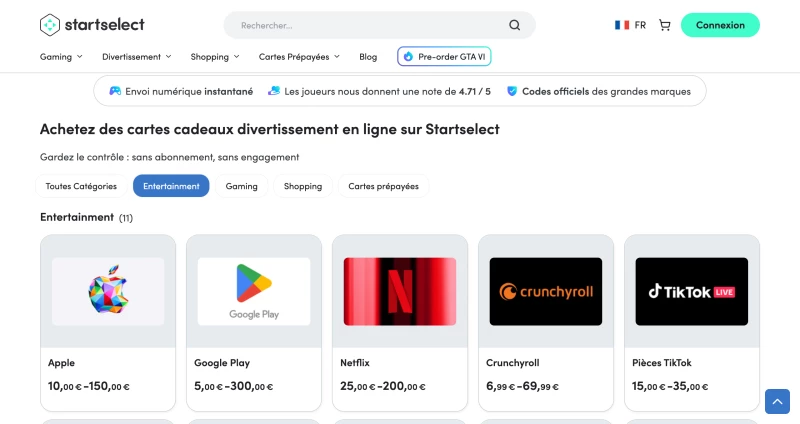Click the Netflix product name
Screen dimensions: 800x424
355,363
